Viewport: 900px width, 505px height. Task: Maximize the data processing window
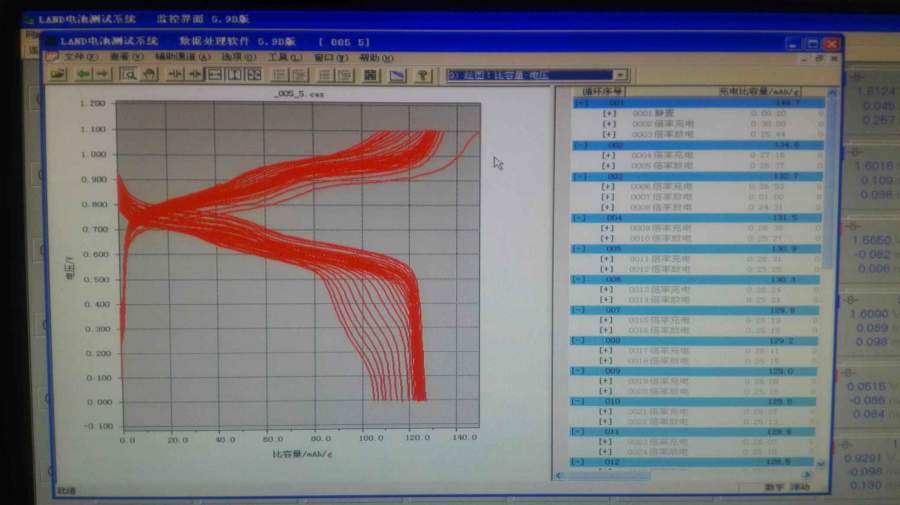point(812,44)
